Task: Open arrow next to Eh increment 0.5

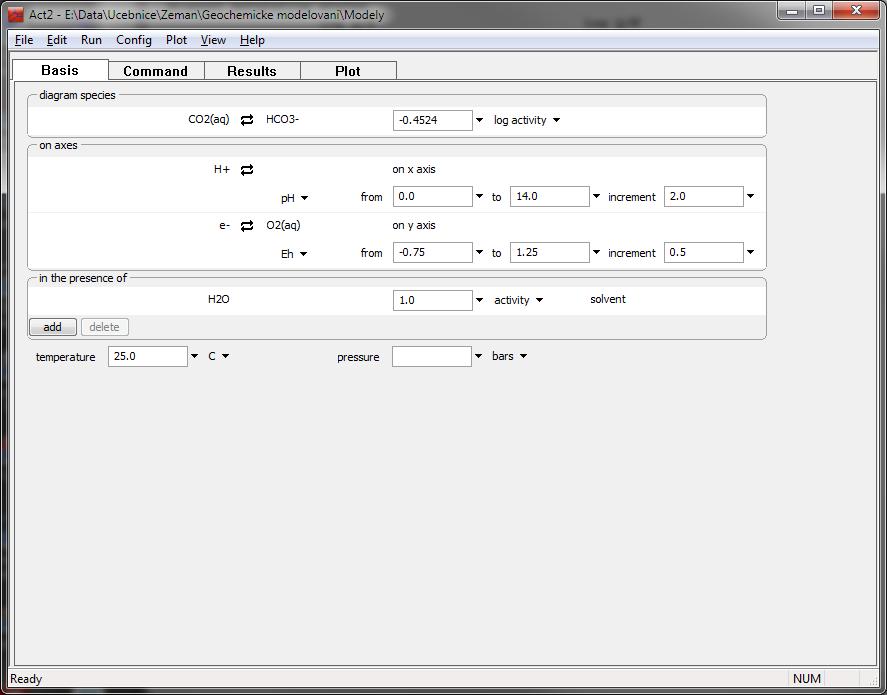Action: tap(751, 252)
